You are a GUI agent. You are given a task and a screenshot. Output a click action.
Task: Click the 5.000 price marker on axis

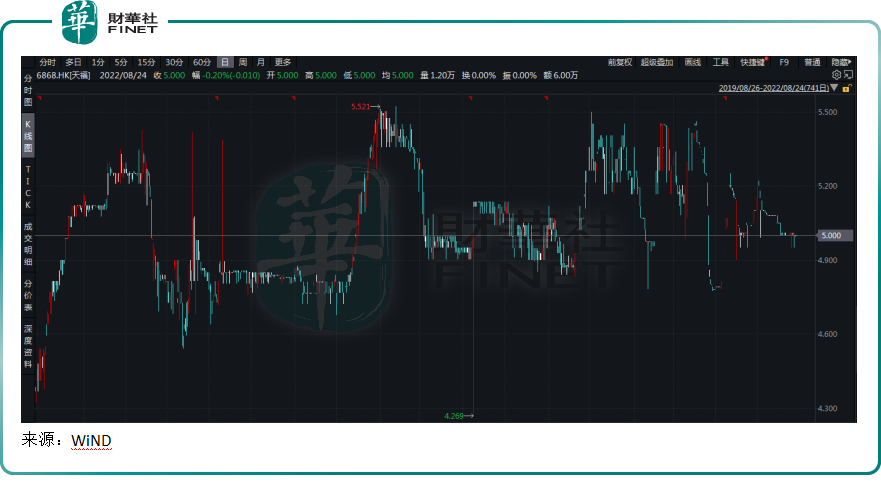(831, 236)
